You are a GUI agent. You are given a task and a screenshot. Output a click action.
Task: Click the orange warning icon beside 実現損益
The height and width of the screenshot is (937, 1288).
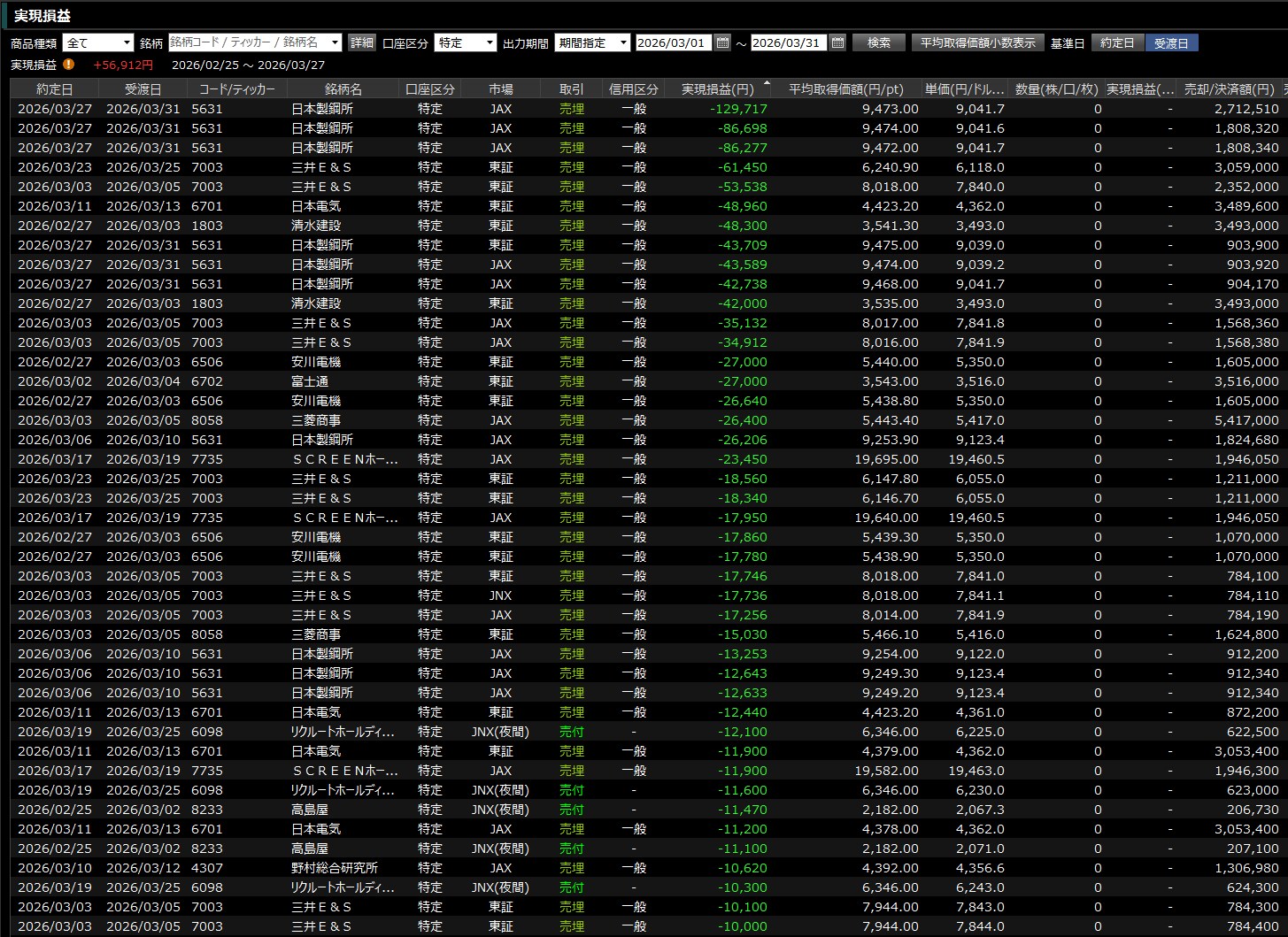pos(69,65)
